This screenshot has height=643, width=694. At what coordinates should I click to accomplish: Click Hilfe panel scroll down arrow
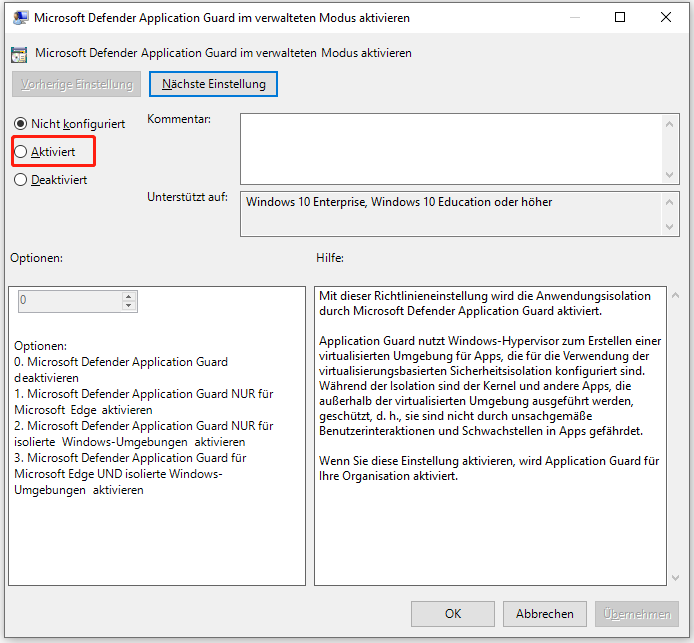click(x=675, y=578)
